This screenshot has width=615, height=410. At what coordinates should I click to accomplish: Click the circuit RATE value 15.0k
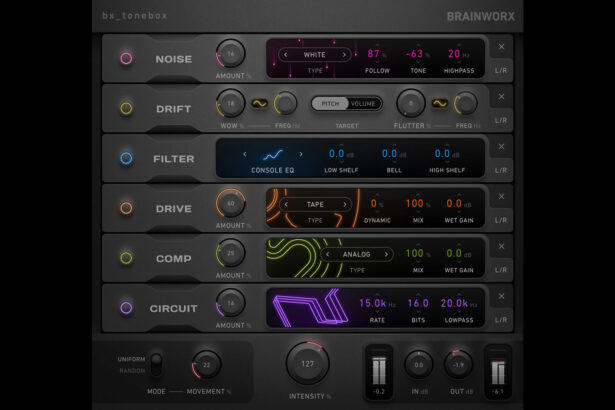[373, 303]
